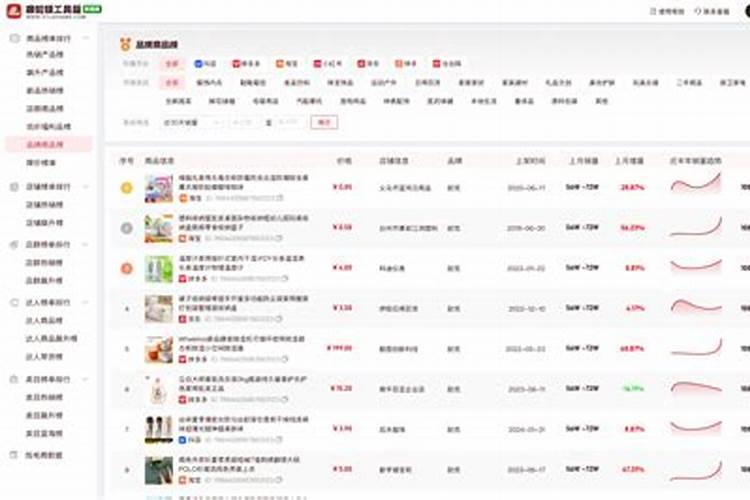Open the product title in the ¥199.00 row
Viewport: 750px width, 500px height.
coord(242,344)
